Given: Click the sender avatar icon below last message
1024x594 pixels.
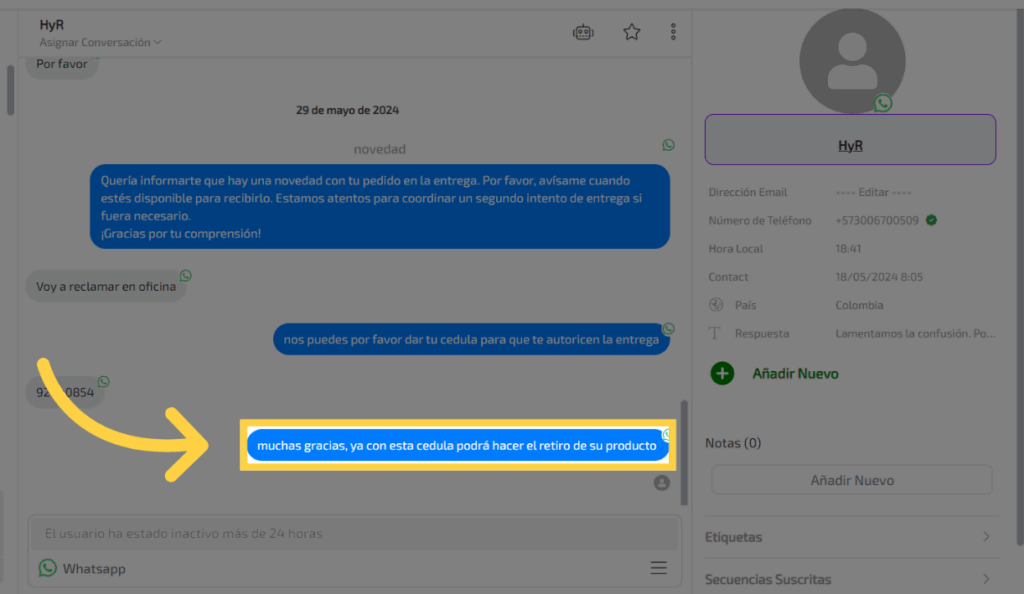Looking at the screenshot, I should [661, 483].
